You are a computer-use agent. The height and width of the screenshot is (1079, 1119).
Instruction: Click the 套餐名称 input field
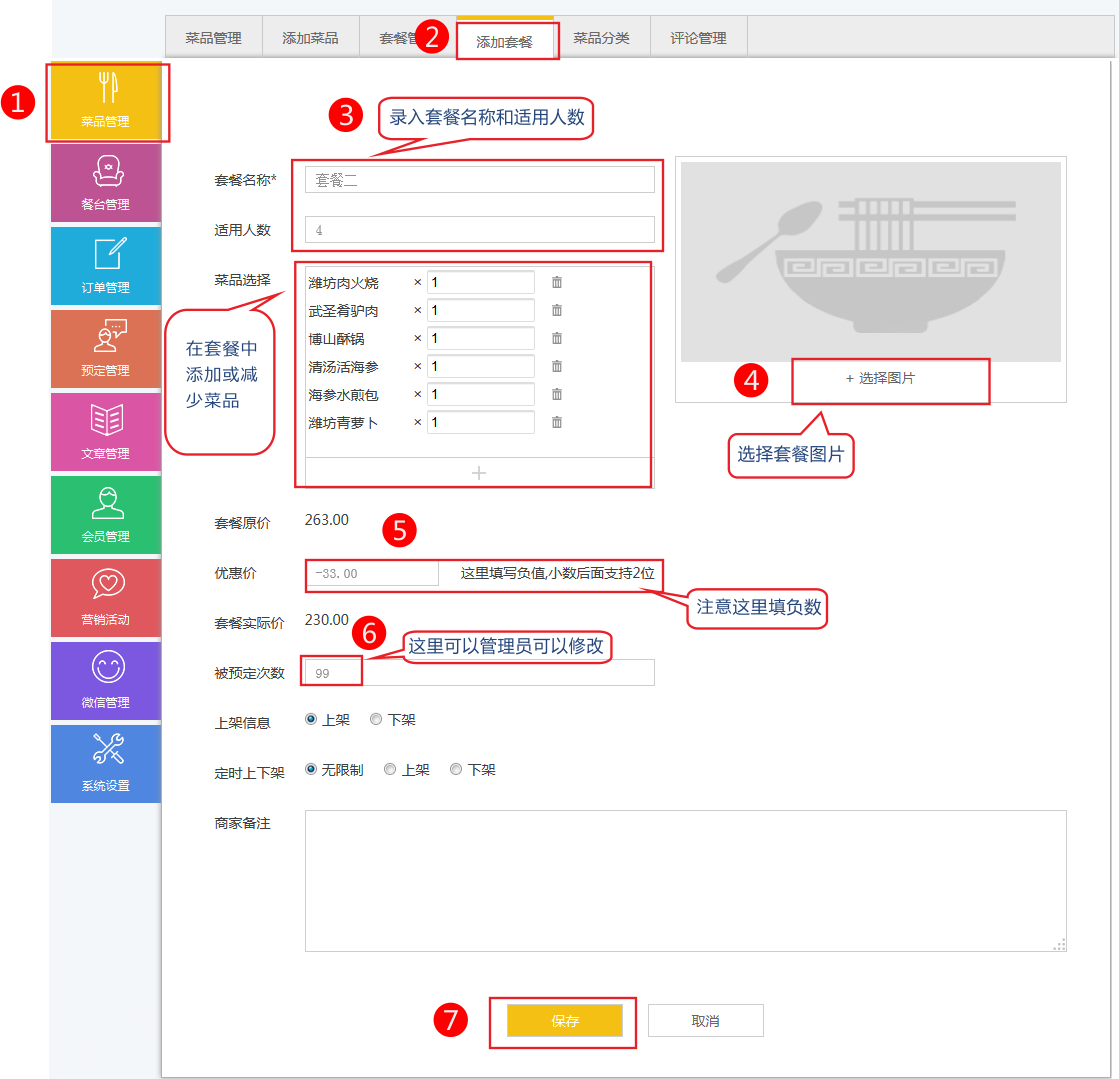click(480, 180)
